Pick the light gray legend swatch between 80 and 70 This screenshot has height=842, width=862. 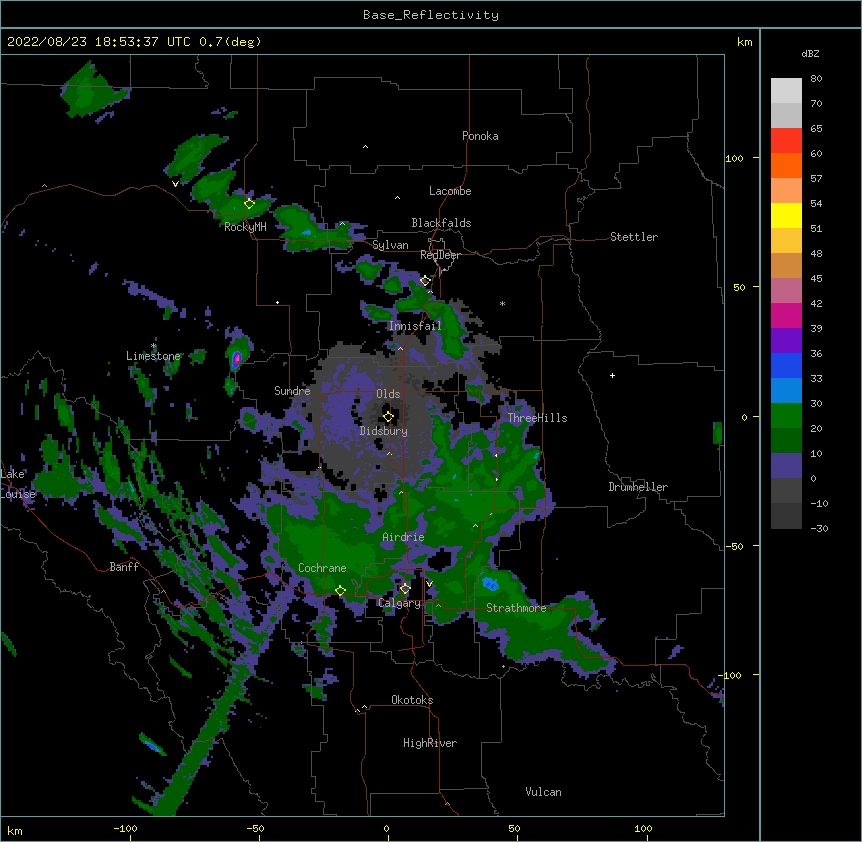[786, 91]
